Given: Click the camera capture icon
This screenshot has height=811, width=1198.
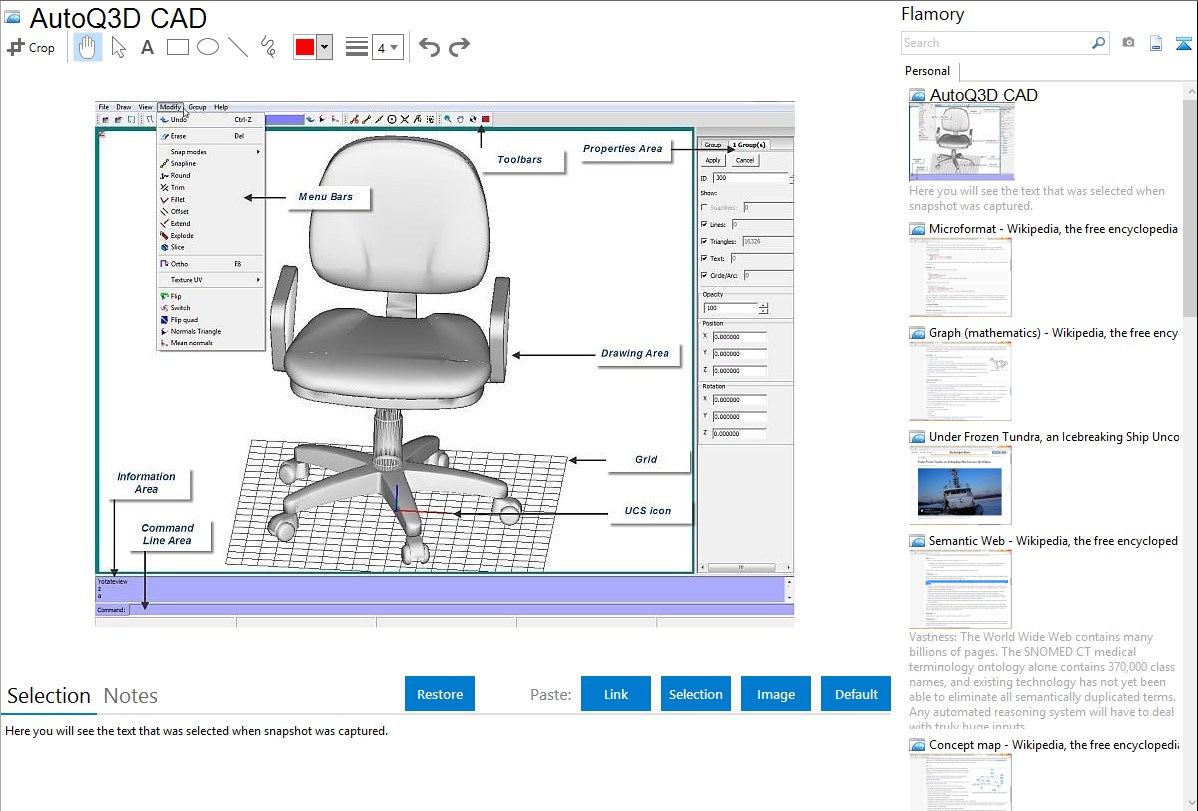Looking at the screenshot, I should [x=1128, y=43].
